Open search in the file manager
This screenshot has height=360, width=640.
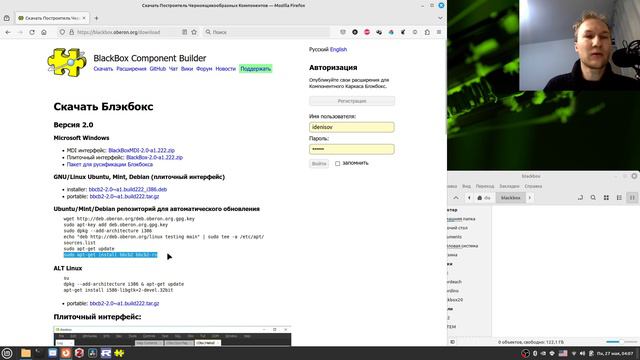(593, 198)
